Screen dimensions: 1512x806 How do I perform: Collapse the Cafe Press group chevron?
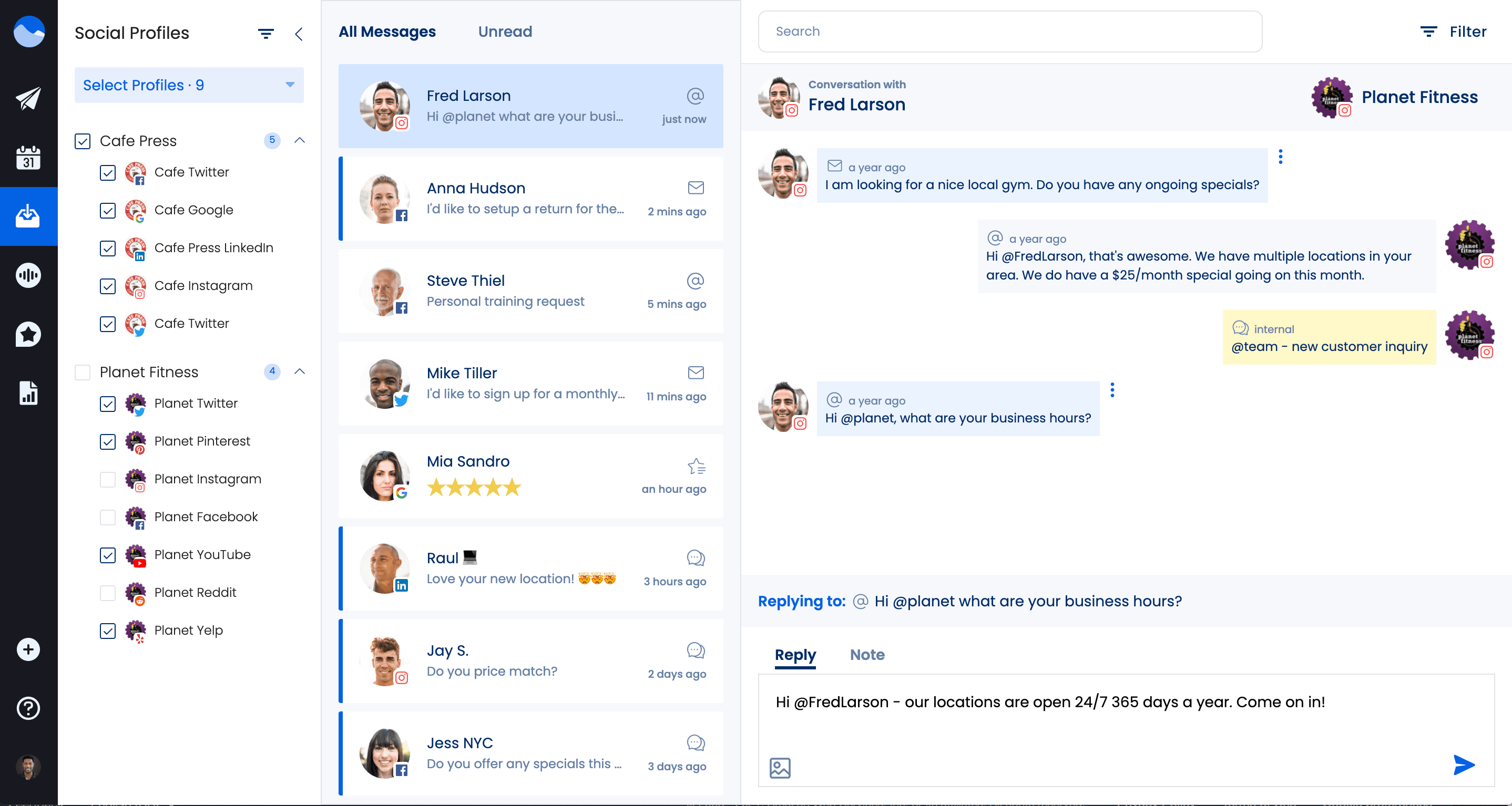[299, 140]
